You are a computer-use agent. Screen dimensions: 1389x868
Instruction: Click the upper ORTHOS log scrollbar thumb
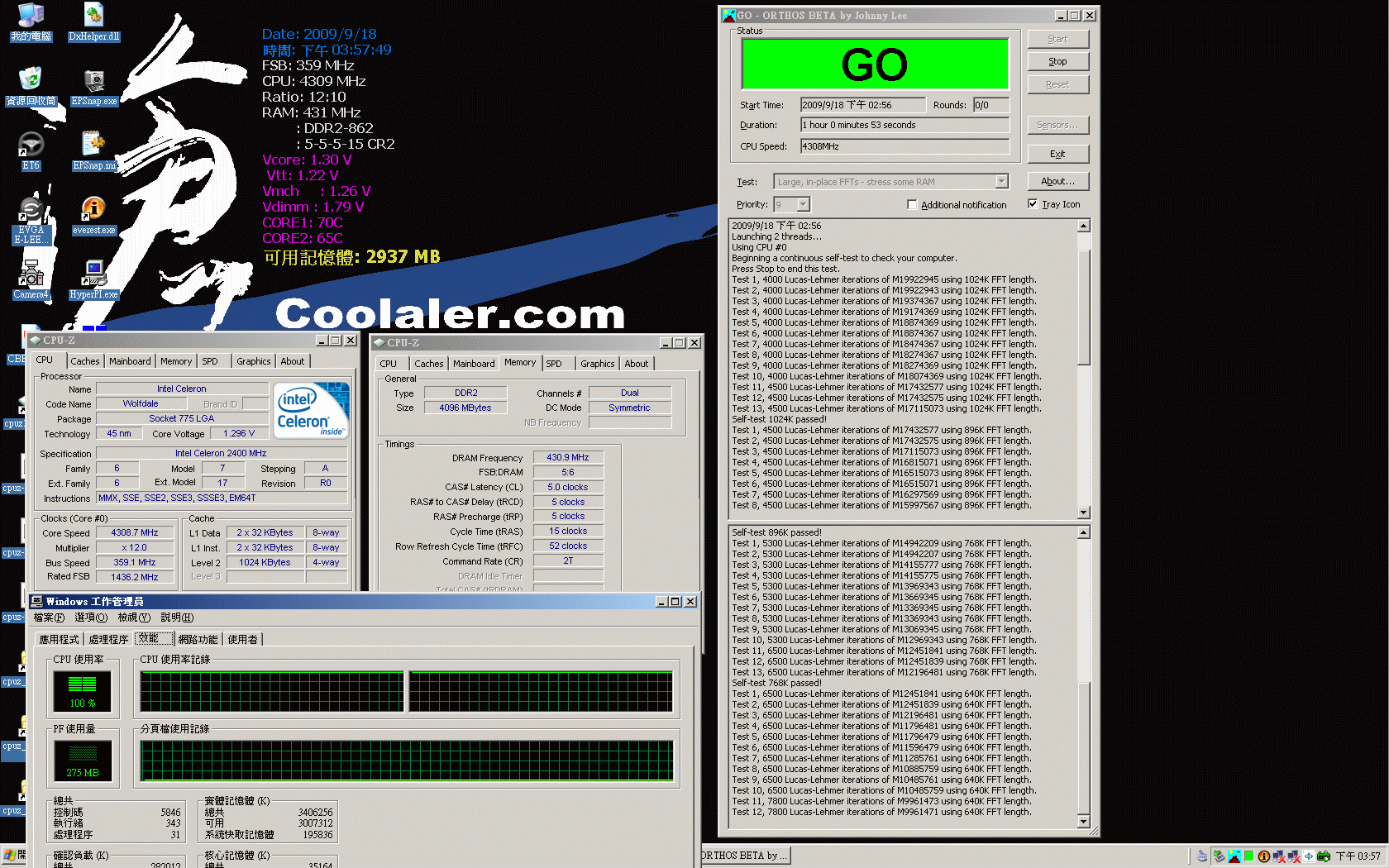tap(1083, 306)
